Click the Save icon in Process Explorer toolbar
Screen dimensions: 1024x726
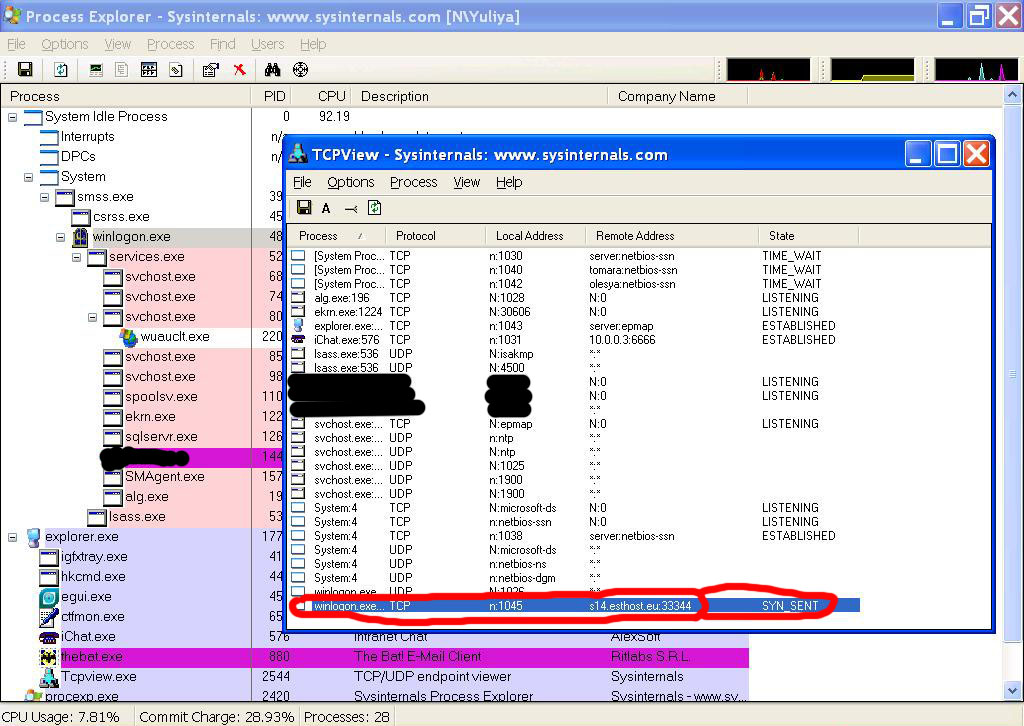25,69
